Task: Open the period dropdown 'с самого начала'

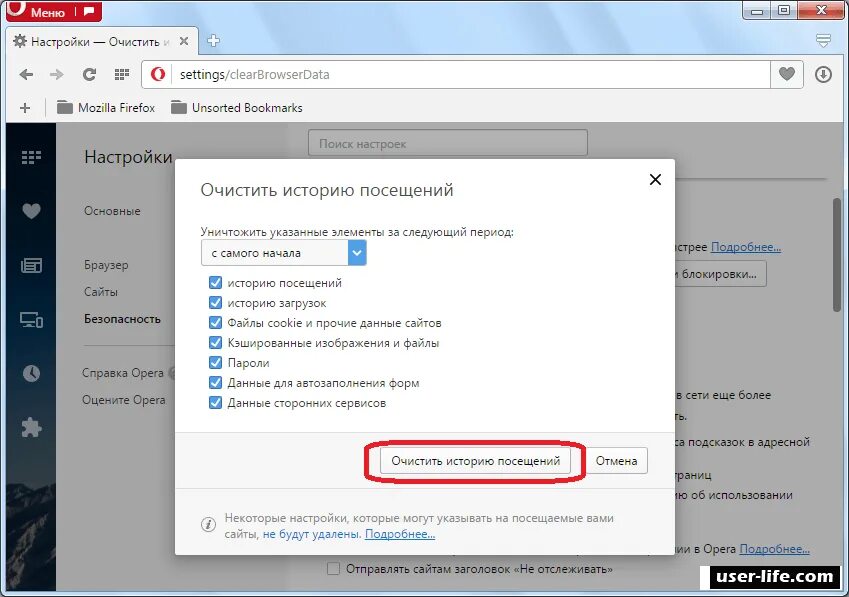Action: tap(284, 253)
